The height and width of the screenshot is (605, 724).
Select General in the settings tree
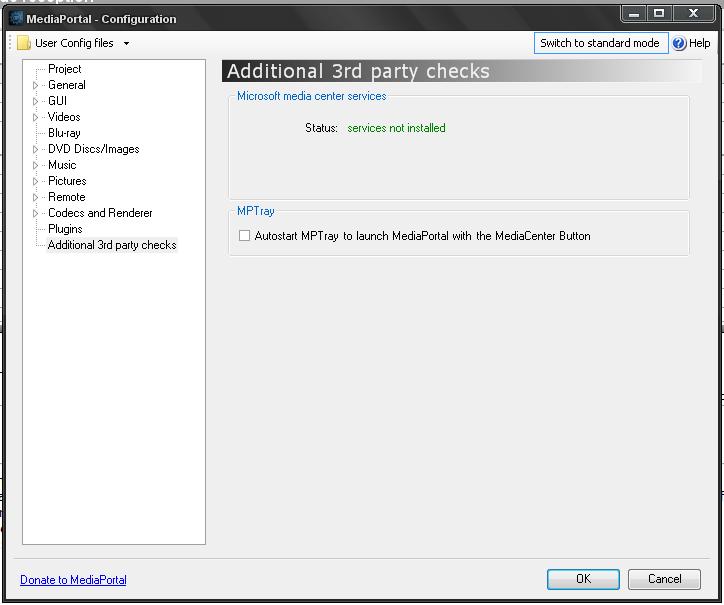66,85
